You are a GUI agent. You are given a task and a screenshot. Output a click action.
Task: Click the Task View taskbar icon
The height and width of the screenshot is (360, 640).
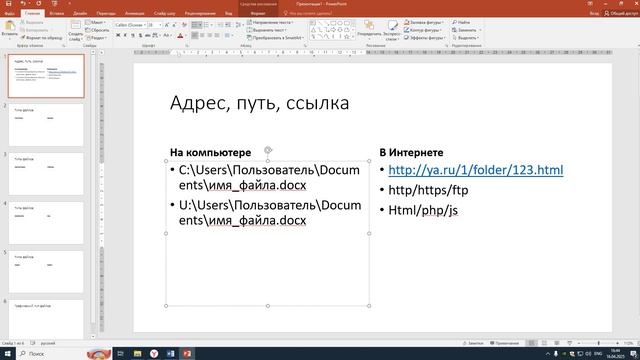tap(120, 353)
